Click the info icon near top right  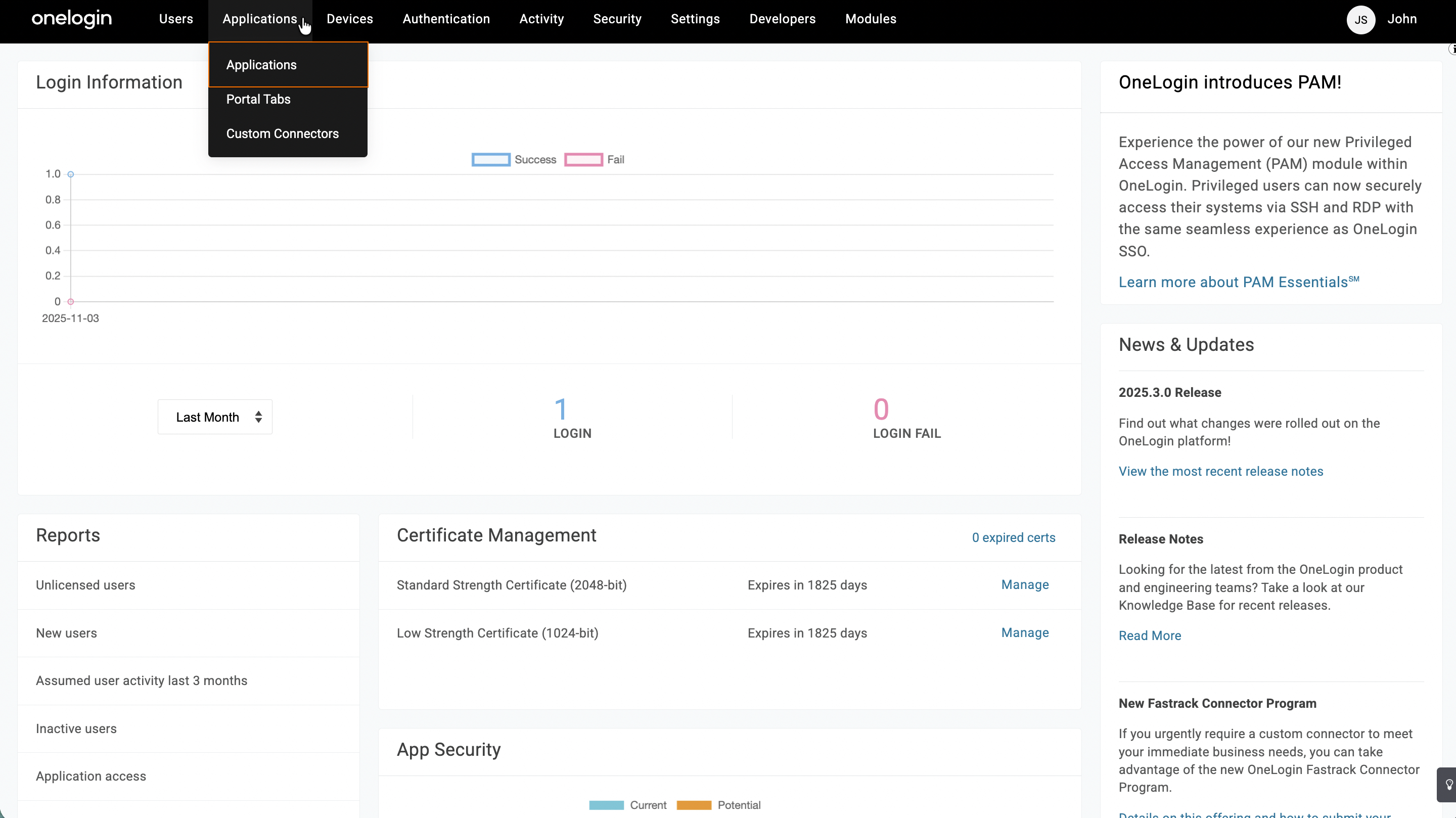pyautogui.click(x=1451, y=50)
